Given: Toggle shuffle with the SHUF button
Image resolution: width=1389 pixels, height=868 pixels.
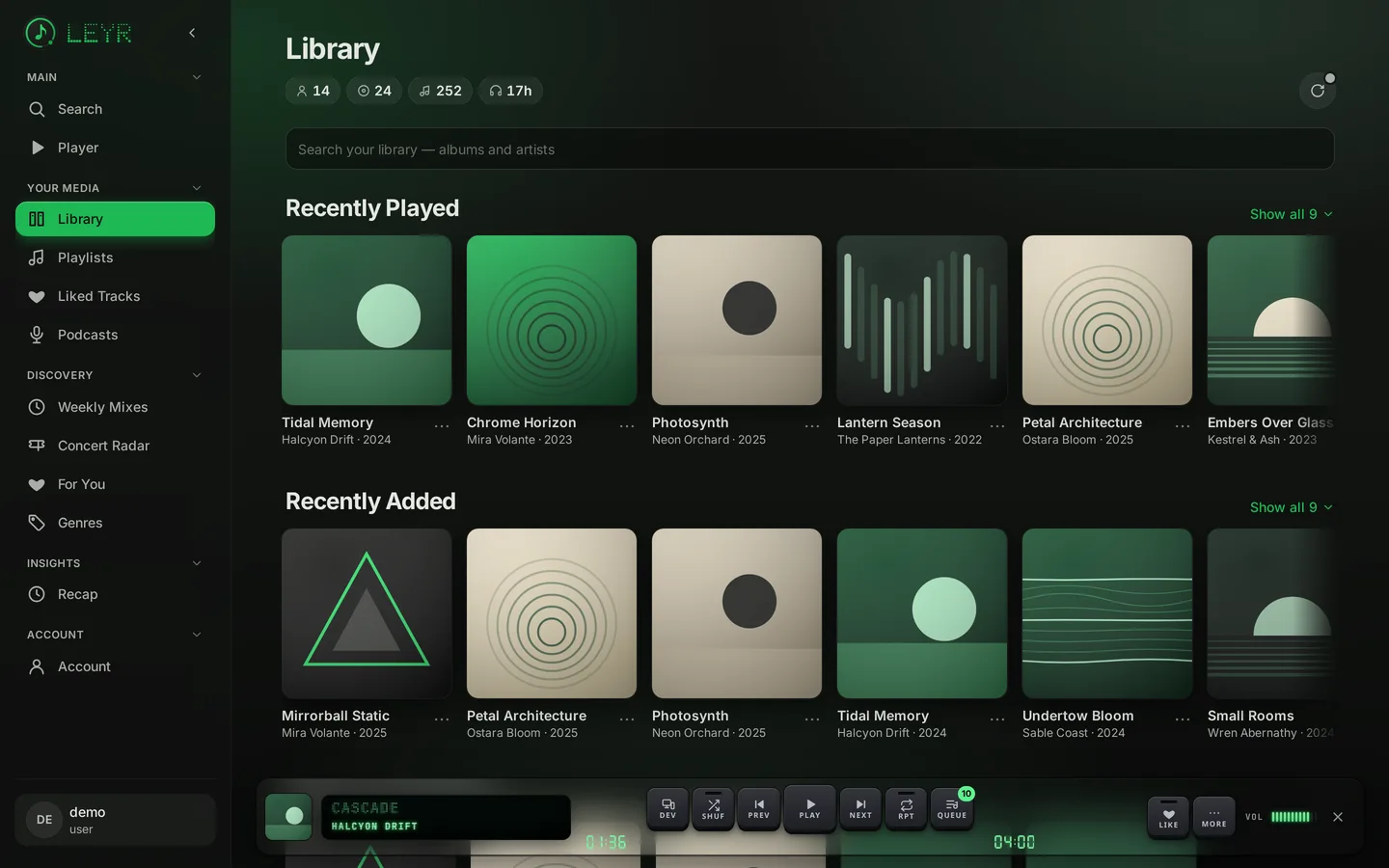Looking at the screenshot, I should click(713, 808).
